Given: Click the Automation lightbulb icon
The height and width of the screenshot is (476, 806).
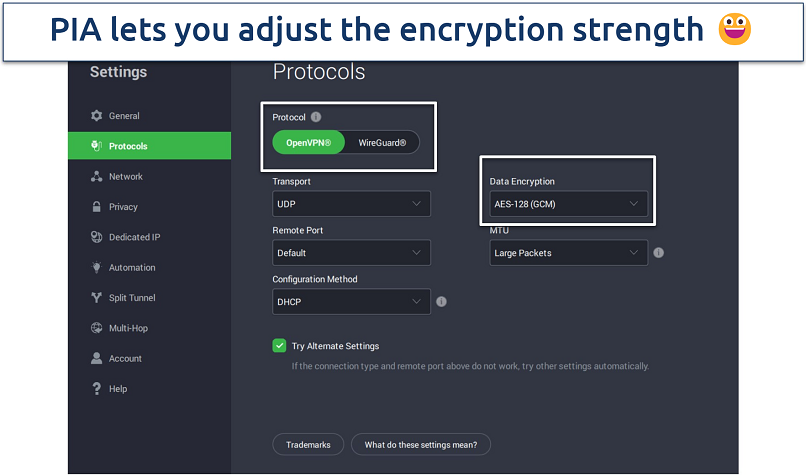Looking at the screenshot, I should point(97,268).
